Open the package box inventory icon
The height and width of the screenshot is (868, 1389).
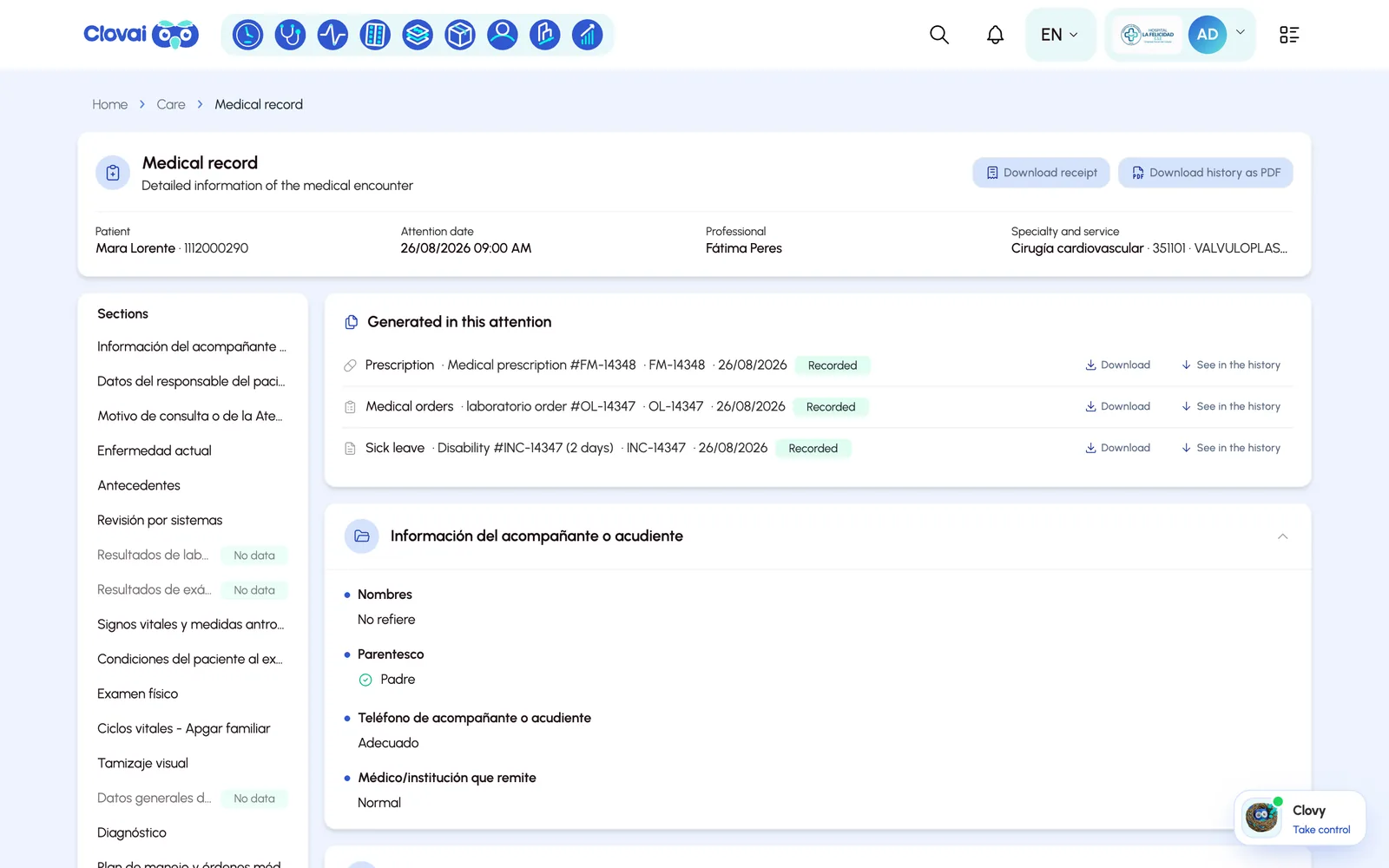click(460, 35)
